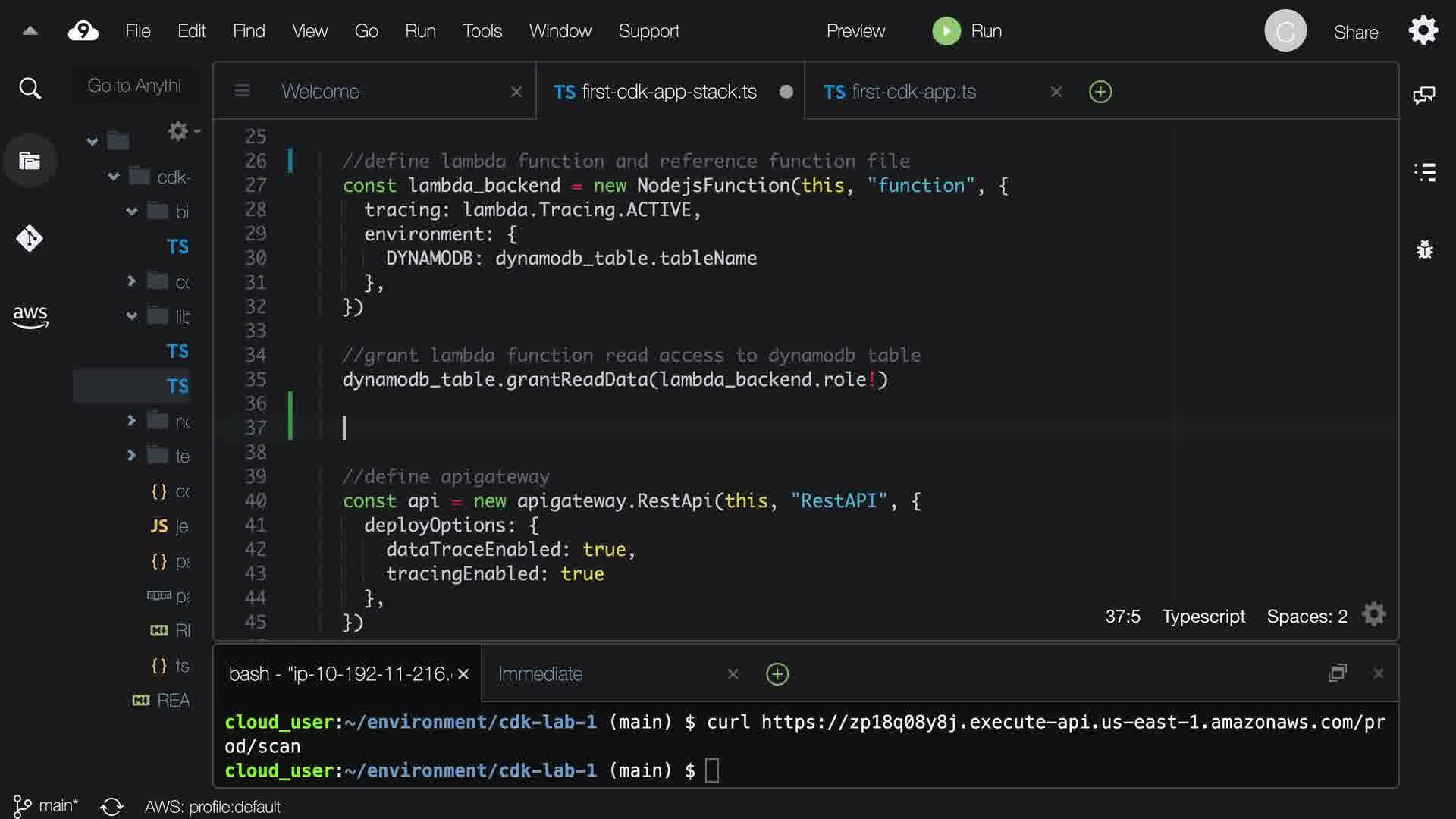Maximize the terminal panel pane
The width and height of the screenshot is (1456, 819).
pos(1338,673)
